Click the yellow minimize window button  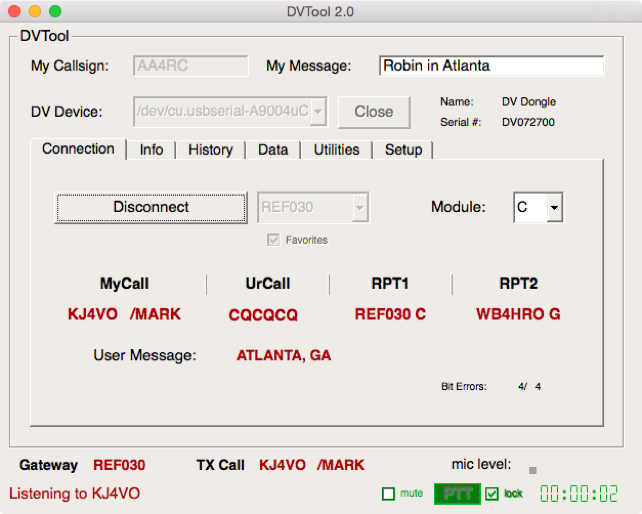click(34, 12)
